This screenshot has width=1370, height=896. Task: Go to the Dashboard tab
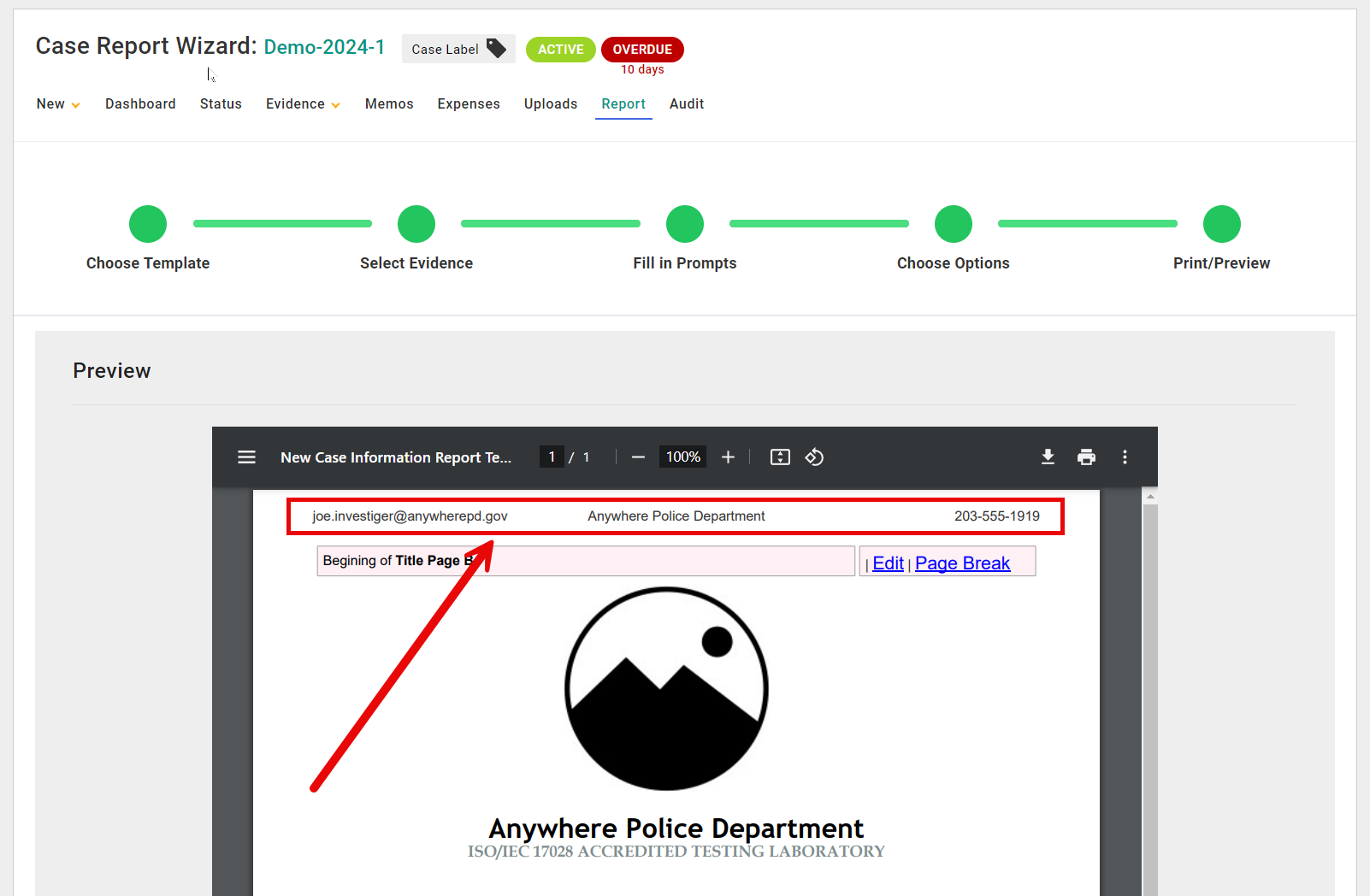point(140,104)
